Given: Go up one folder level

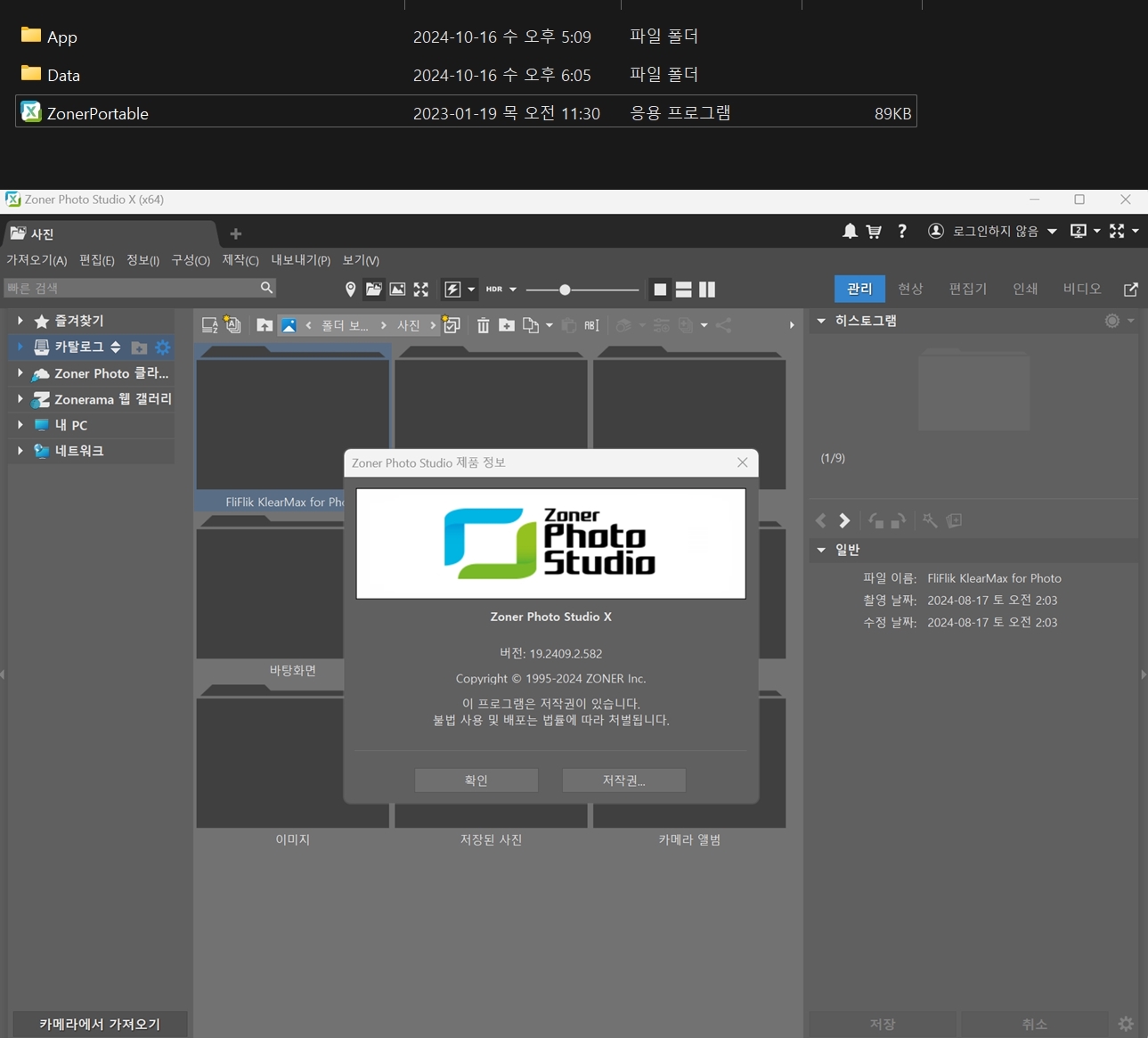Looking at the screenshot, I should 265,325.
